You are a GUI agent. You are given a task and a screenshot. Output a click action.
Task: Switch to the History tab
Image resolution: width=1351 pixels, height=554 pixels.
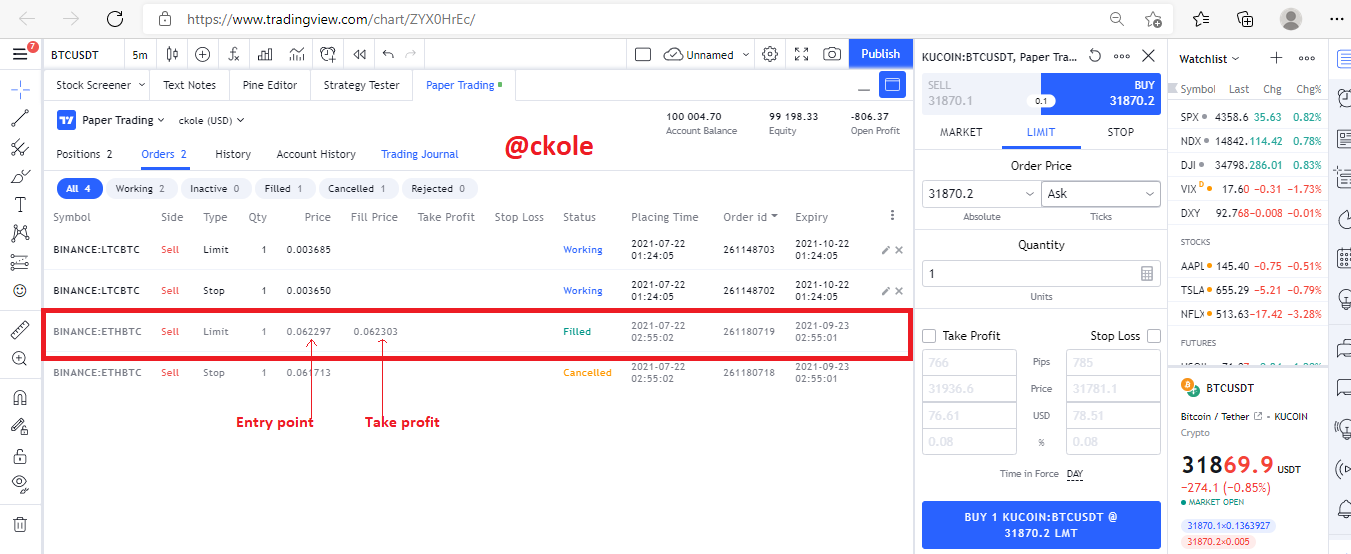[x=233, y=154]
